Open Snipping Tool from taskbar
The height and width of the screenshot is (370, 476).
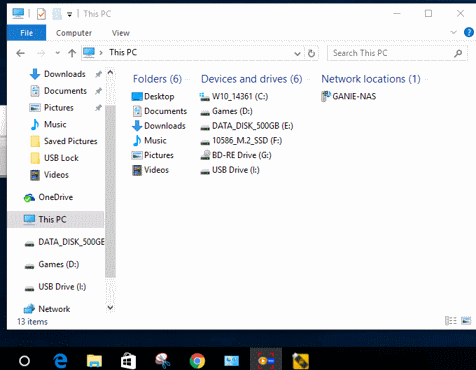point(163,361)
